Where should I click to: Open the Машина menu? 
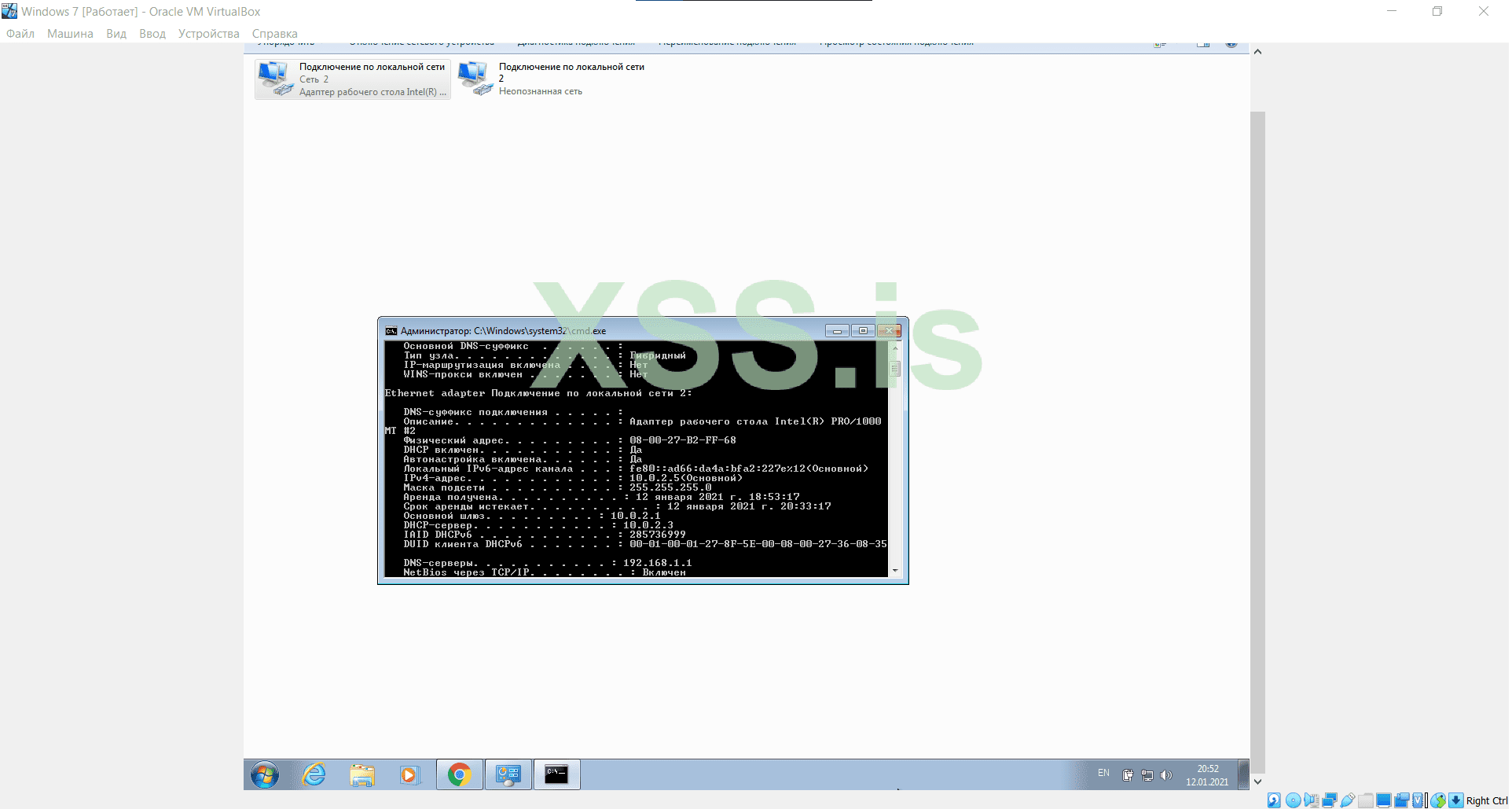click(70, 34)
